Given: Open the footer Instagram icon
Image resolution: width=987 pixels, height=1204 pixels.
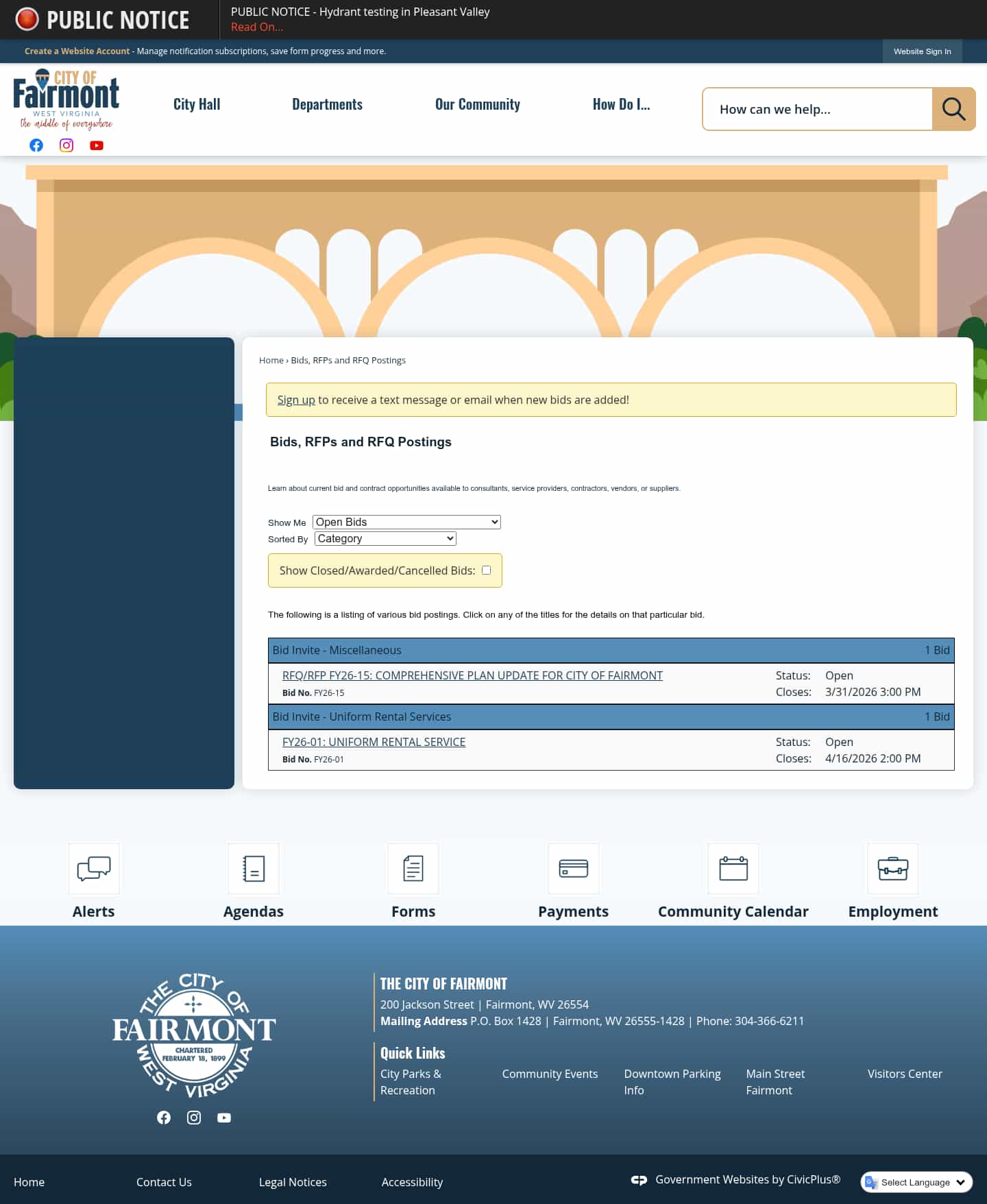Looking at the screenshot, I should pos(194,1118).
